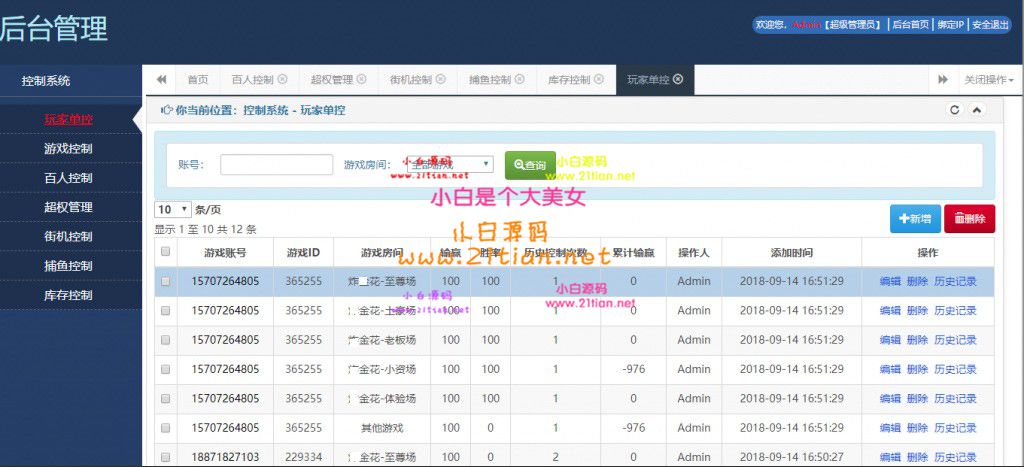Tick the checkbox for the 其他游戏 row
The height and width of the screenshot is (467, 1024).
[x=166, y=428]
